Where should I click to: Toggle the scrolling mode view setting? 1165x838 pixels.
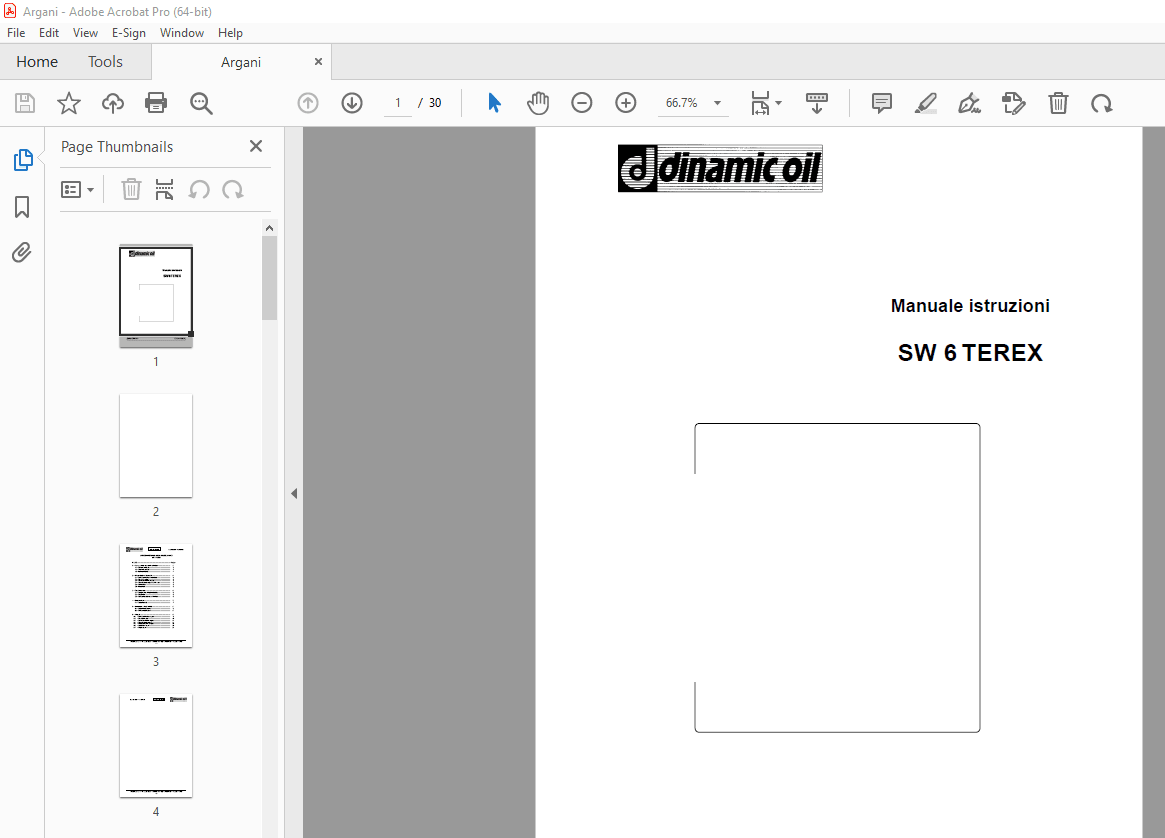coord(817,102)
